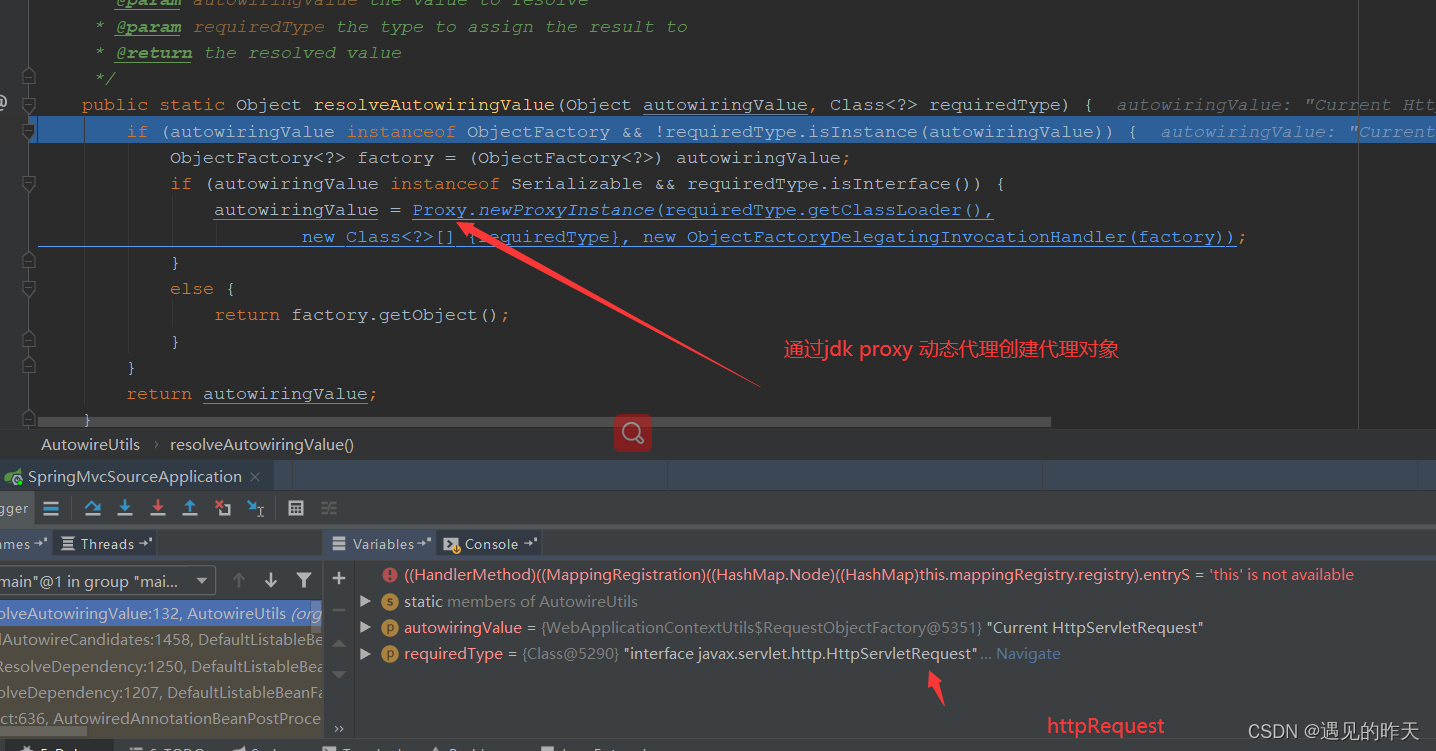The image size is (1436, 751).
Task: Click the Trace Current Stream Chain icon
Action: point(329,508)
